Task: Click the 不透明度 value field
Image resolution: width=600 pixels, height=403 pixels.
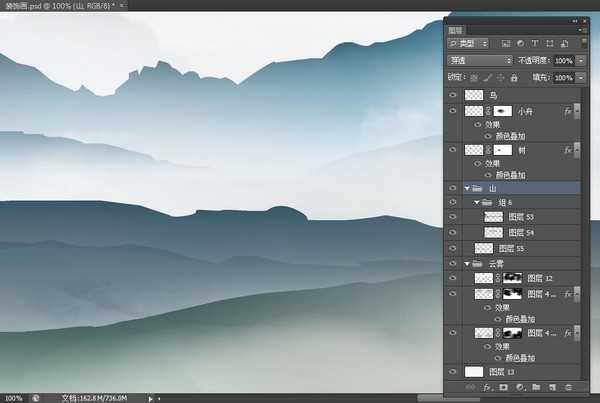Action: (x=564, y=60)
